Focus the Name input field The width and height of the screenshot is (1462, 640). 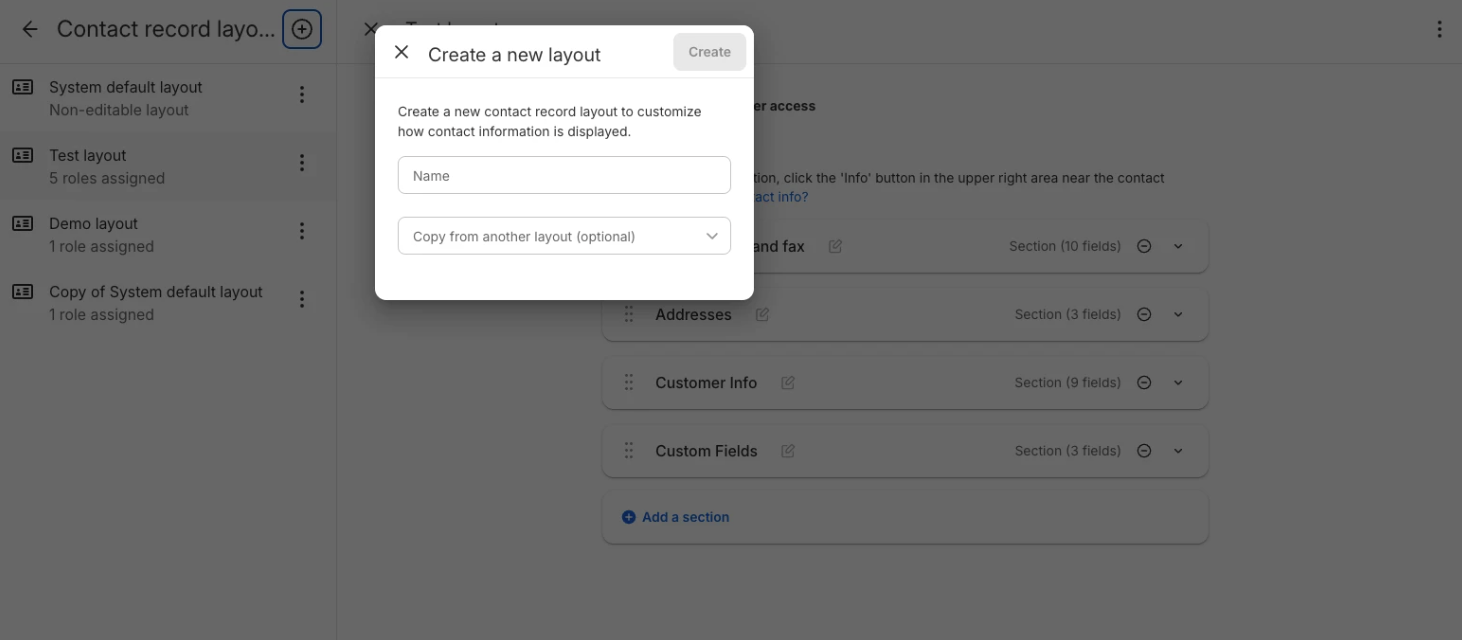click(564, 175)
